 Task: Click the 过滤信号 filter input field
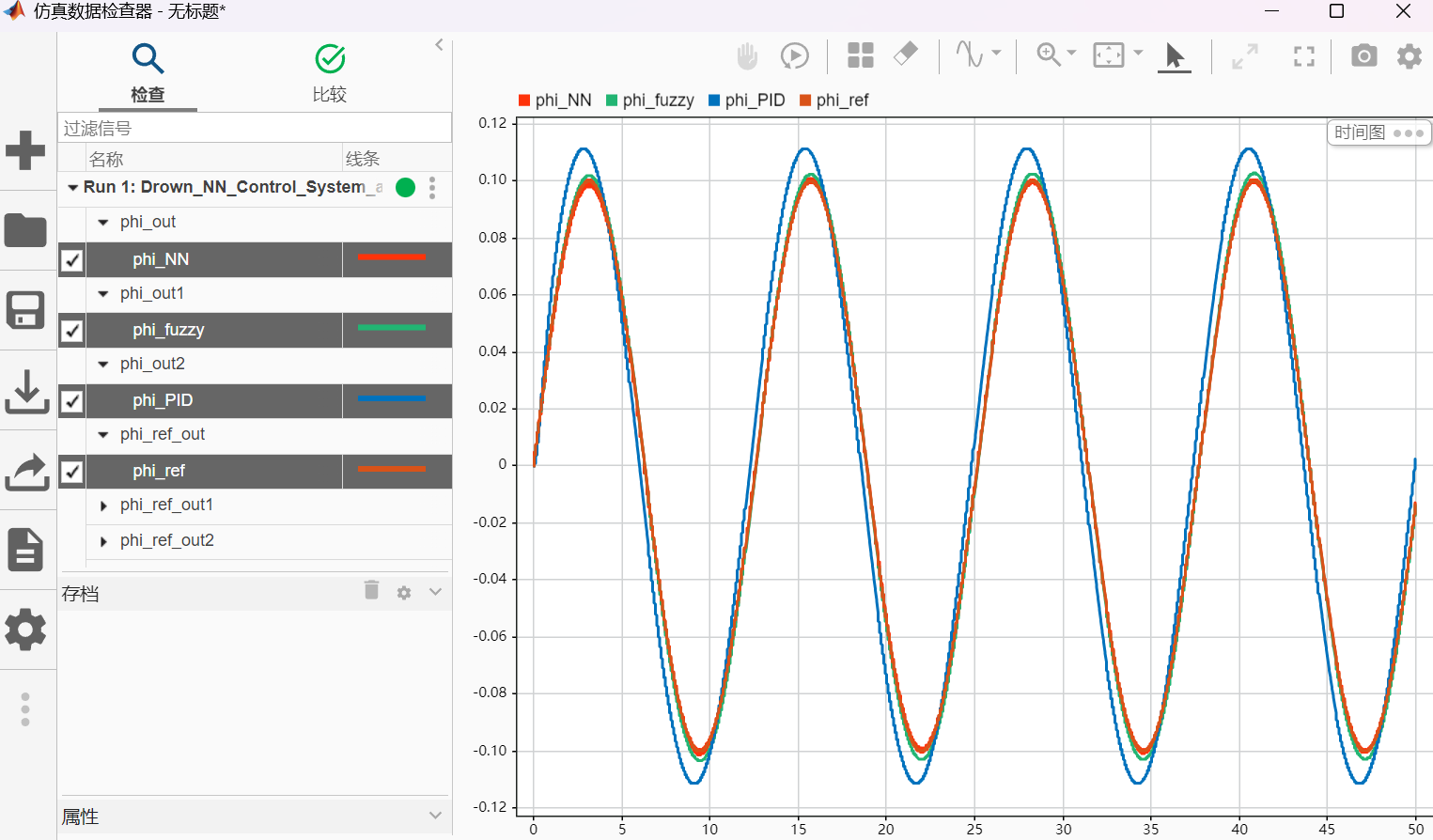254,128
